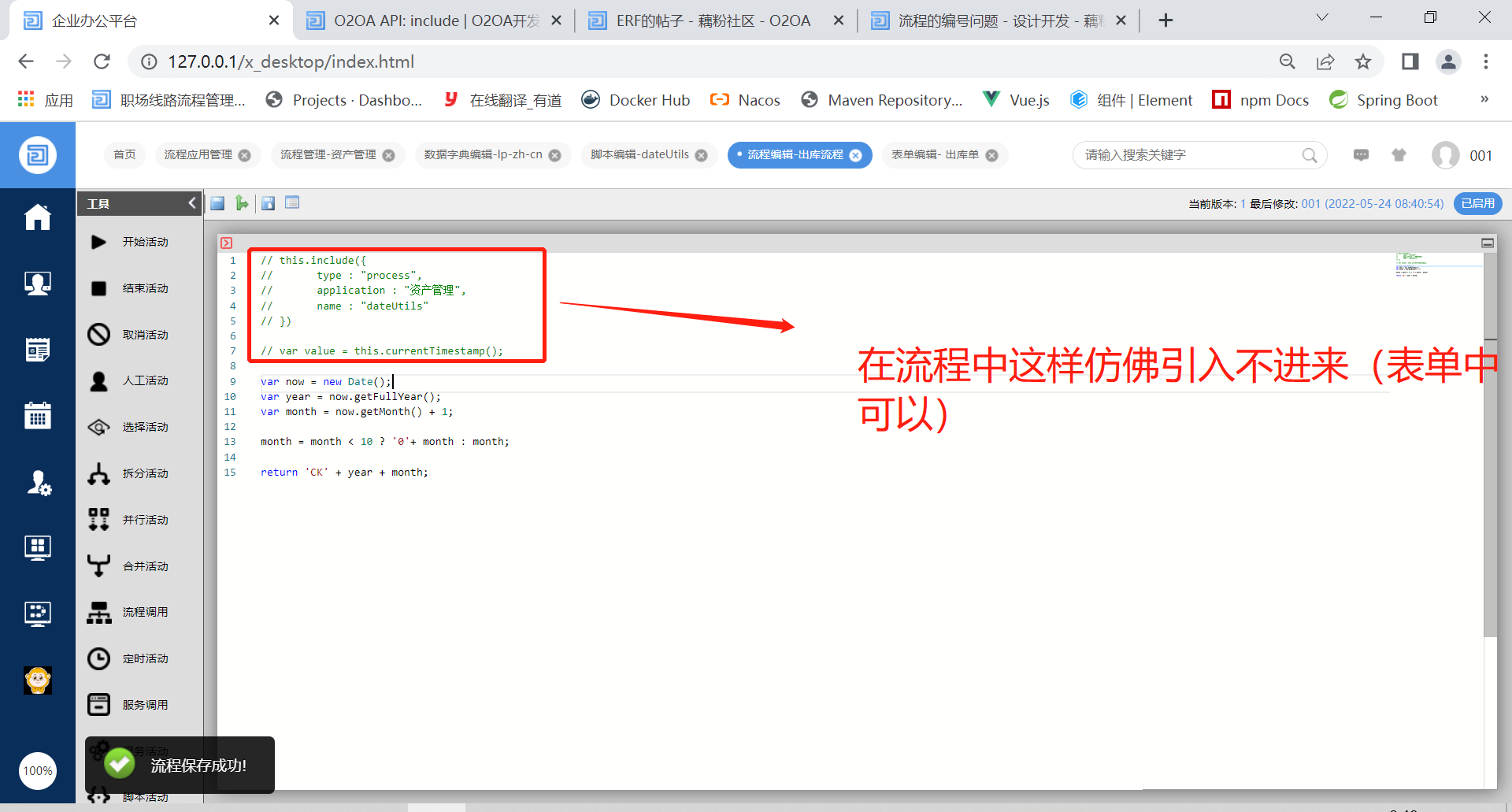Open the Spring Boot bookmark

click(1384, 100)
